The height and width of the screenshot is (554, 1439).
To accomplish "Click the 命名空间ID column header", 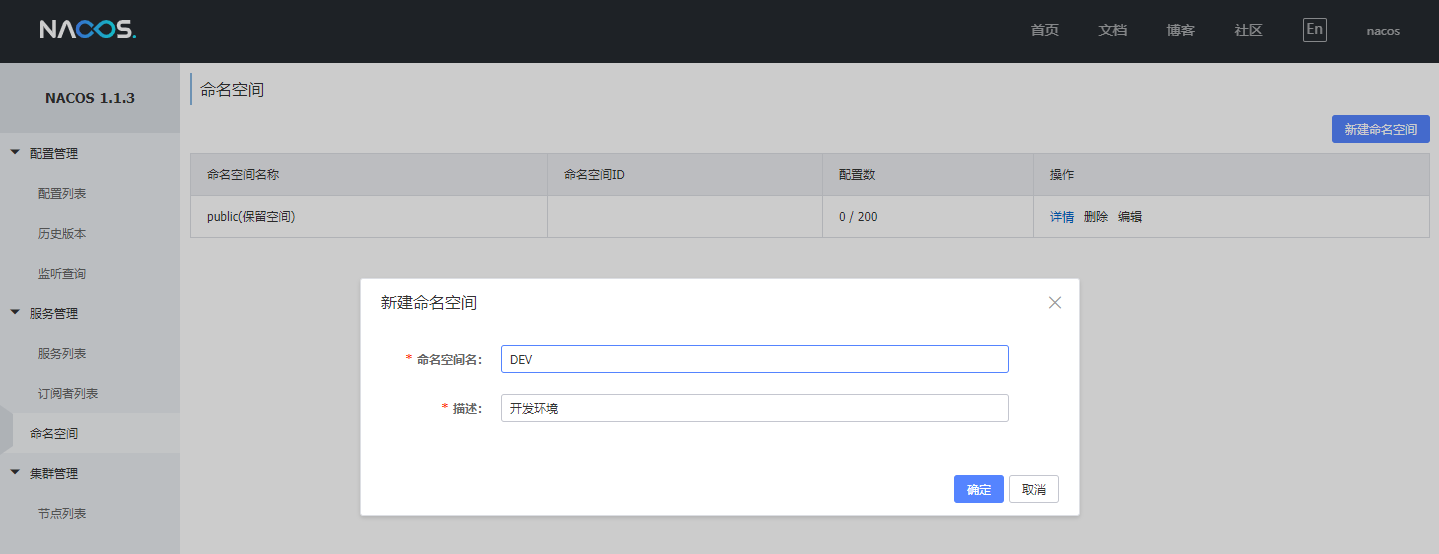I will (685, 174).
